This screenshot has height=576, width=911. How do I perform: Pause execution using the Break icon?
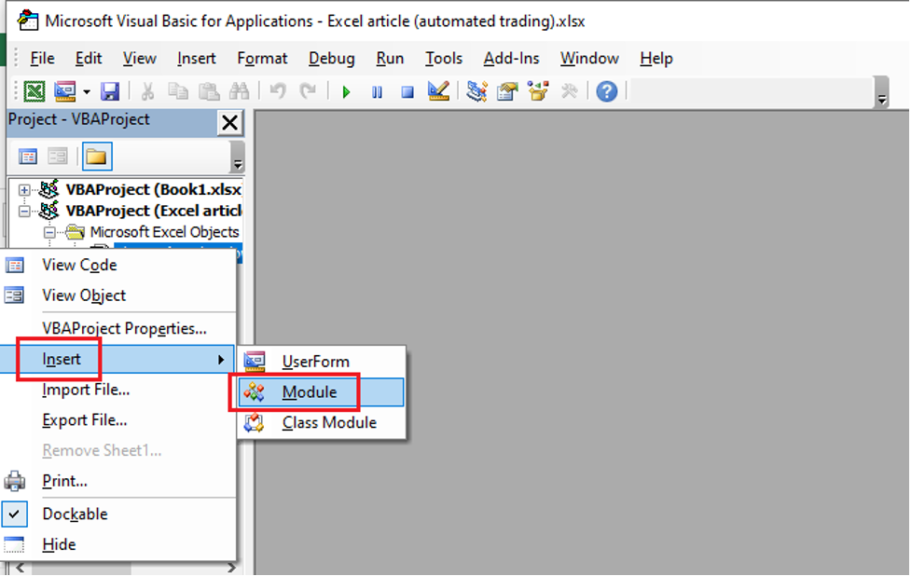(378, 91)
